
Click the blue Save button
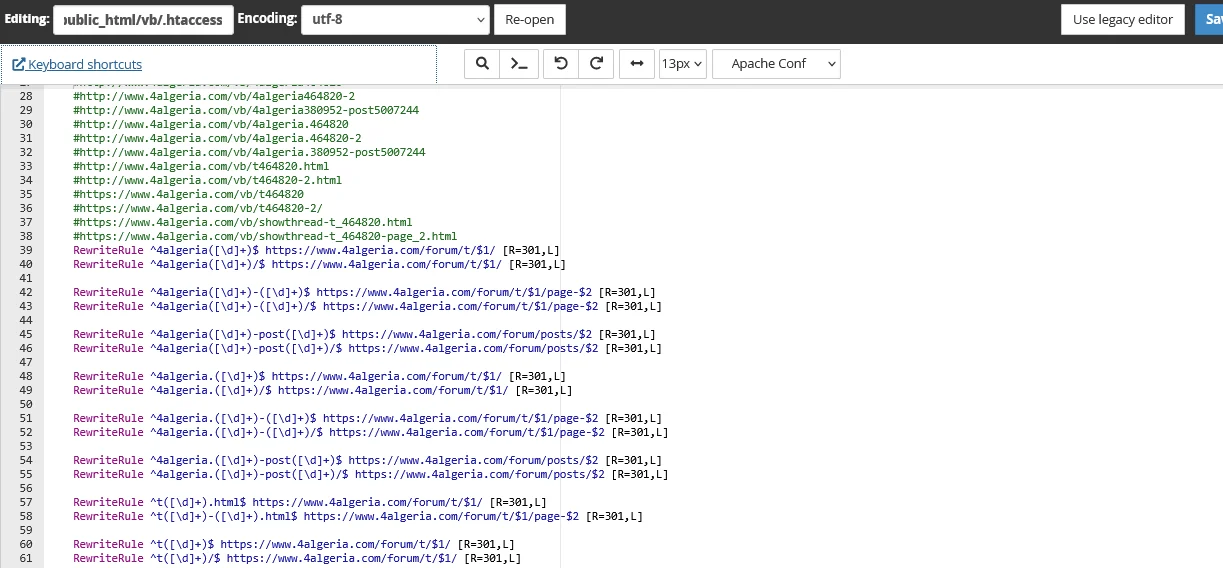[x=1208, y=19]
